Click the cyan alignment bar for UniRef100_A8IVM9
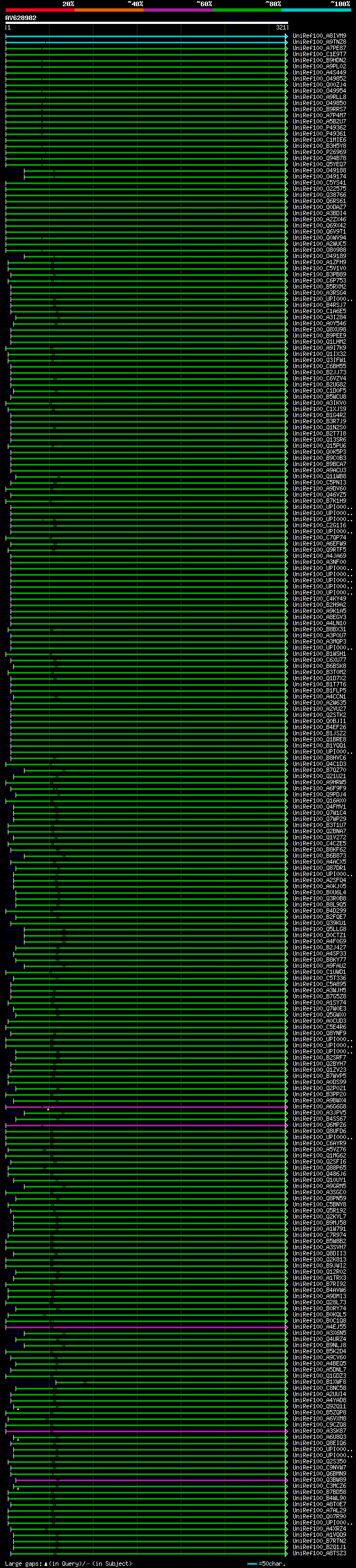The image size is (356, 1568). (x=146, y=36)
